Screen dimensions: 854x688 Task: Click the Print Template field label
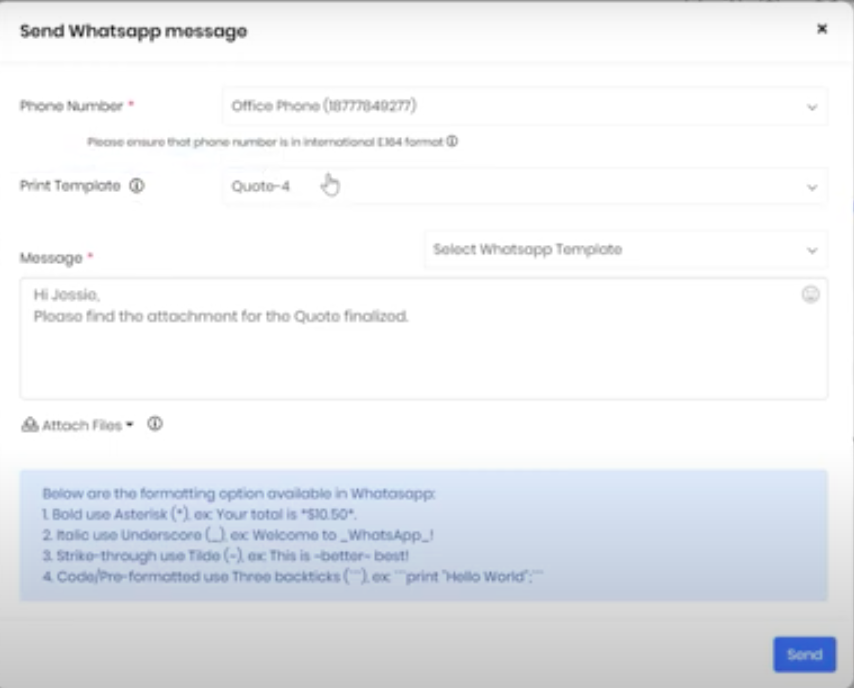coord(70,186)
